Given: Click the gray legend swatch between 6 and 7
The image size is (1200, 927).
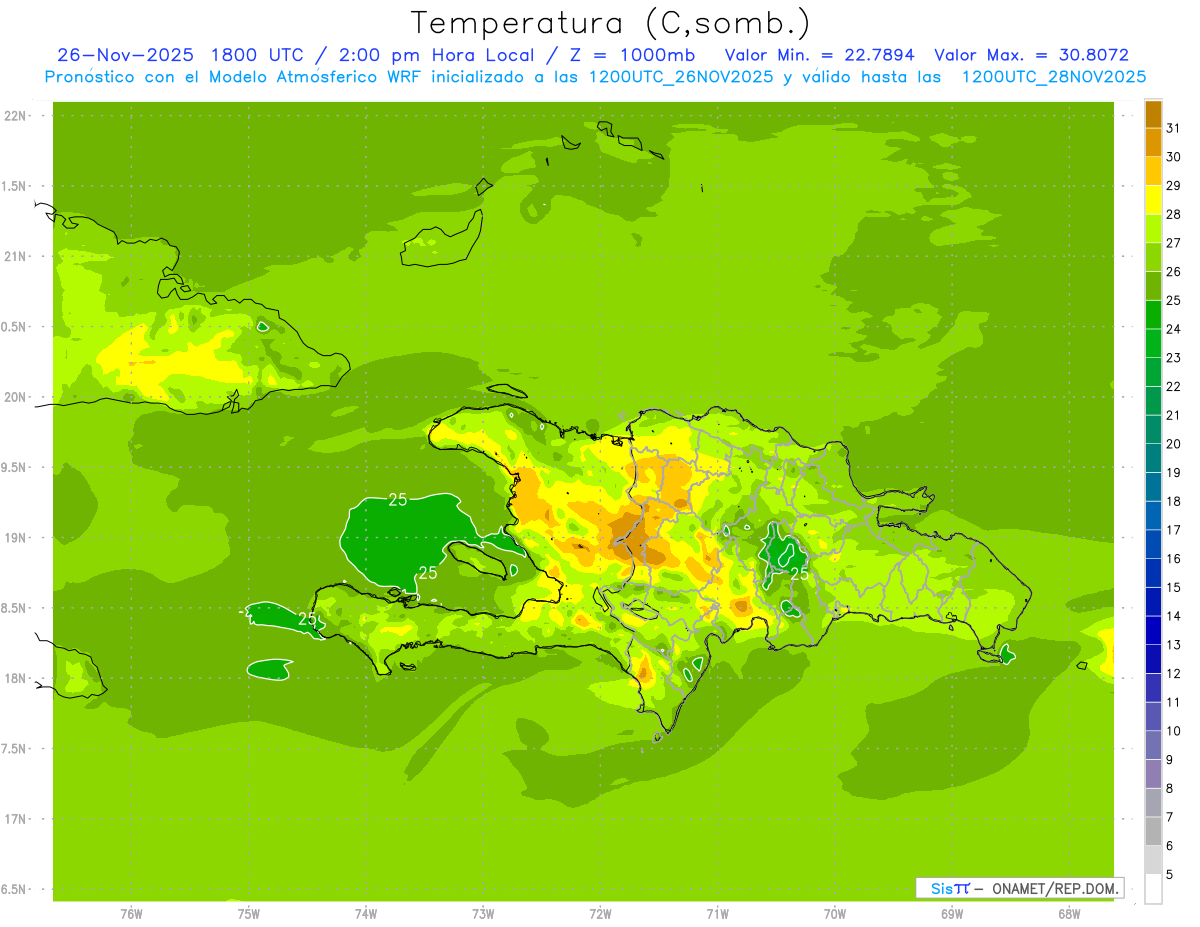Looking at the screenshot, I should point(1153,831).
